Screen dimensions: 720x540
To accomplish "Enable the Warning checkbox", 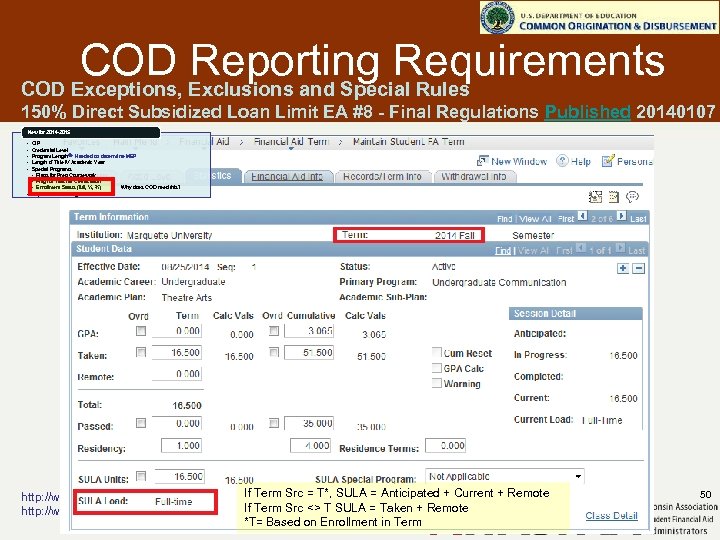I will click(437, 383).
